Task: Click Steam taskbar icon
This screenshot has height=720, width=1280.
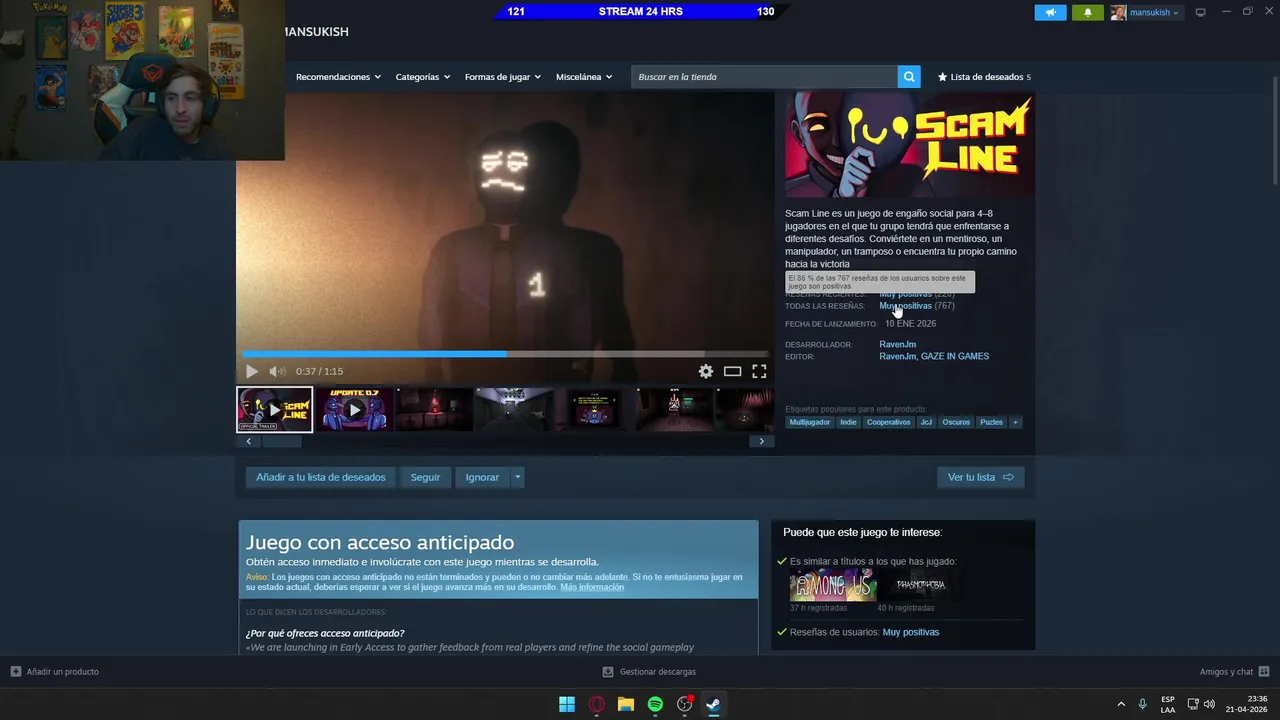Action: click(x=713, y=704)
